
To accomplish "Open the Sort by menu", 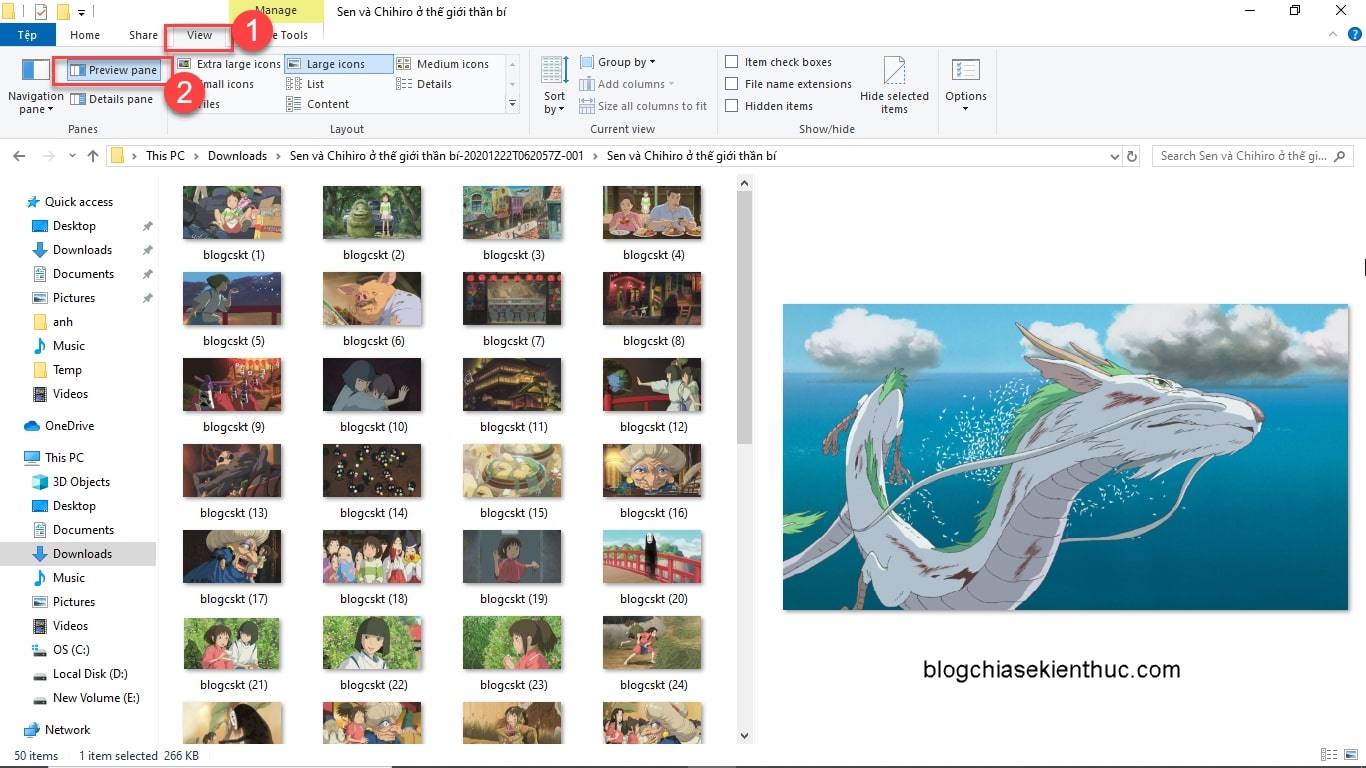I will (x=554, y=86).
